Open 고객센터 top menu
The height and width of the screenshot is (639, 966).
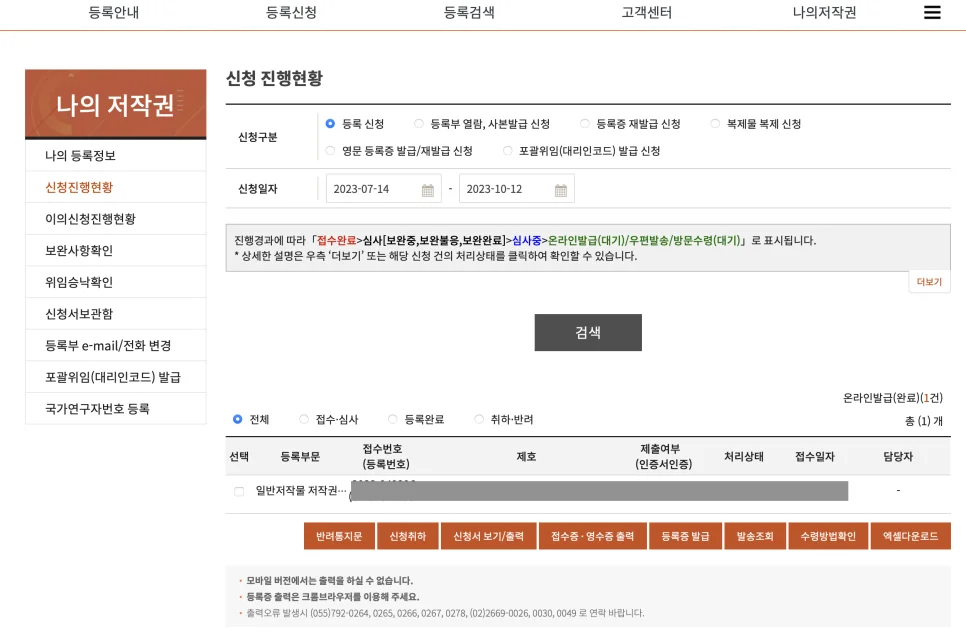pyautogui.click(x=646, y=13)
